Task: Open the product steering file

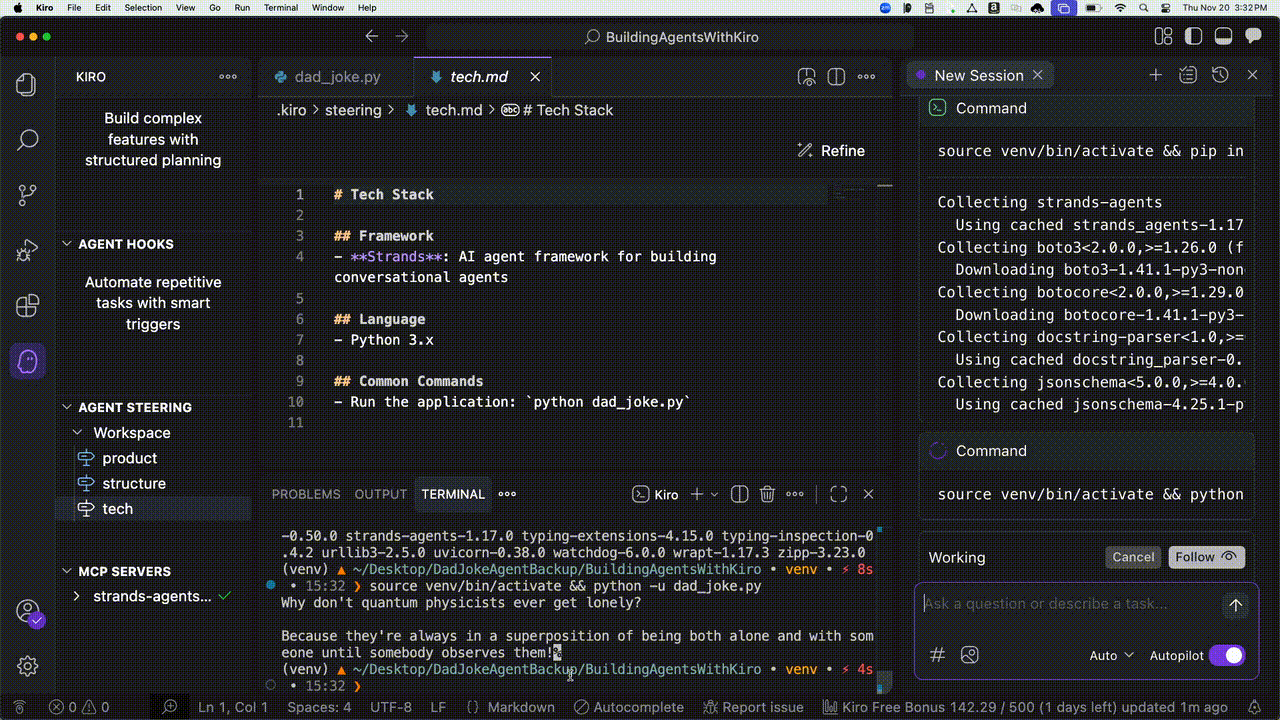Action: click(x=129, y=458)
